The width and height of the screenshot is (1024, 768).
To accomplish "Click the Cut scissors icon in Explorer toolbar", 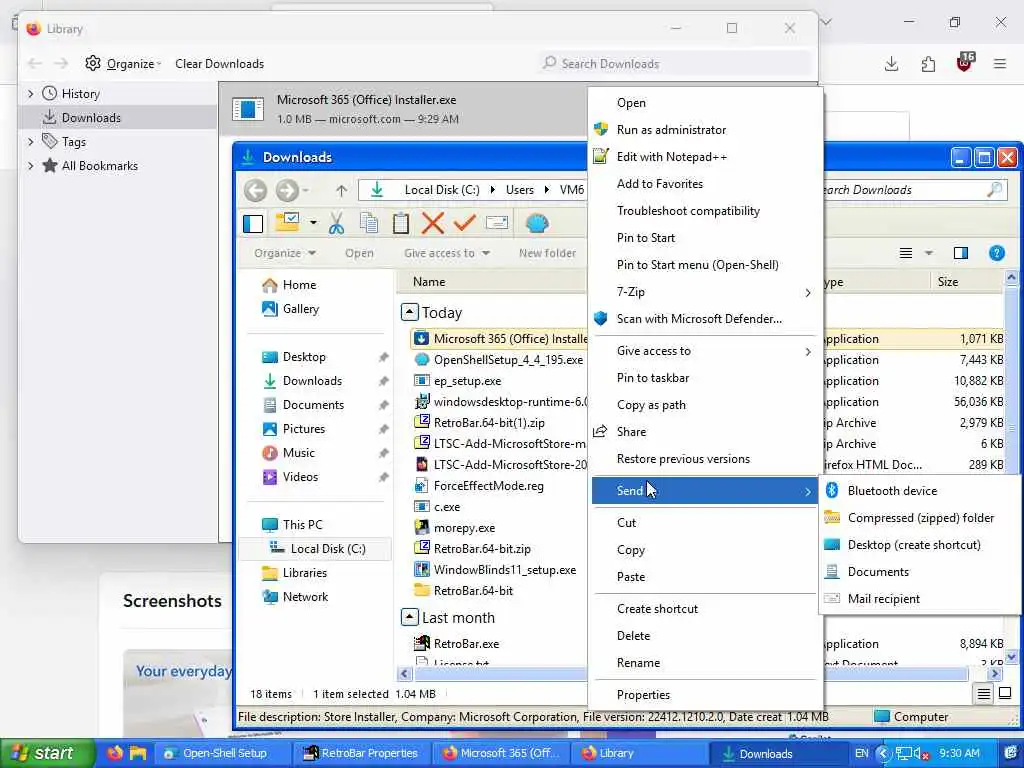I will click(336, 223).
